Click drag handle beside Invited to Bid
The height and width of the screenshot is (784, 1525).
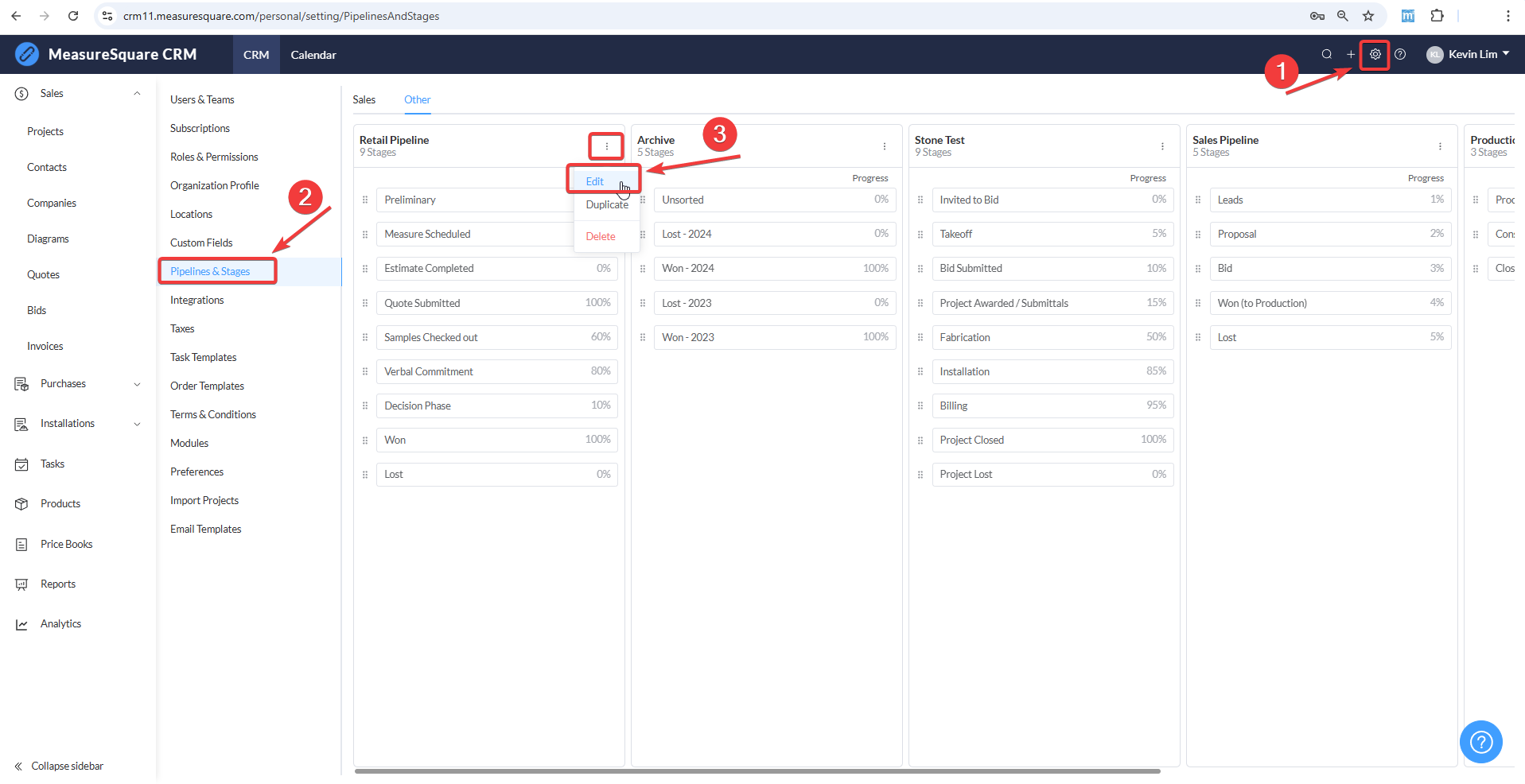coord(920,200)
